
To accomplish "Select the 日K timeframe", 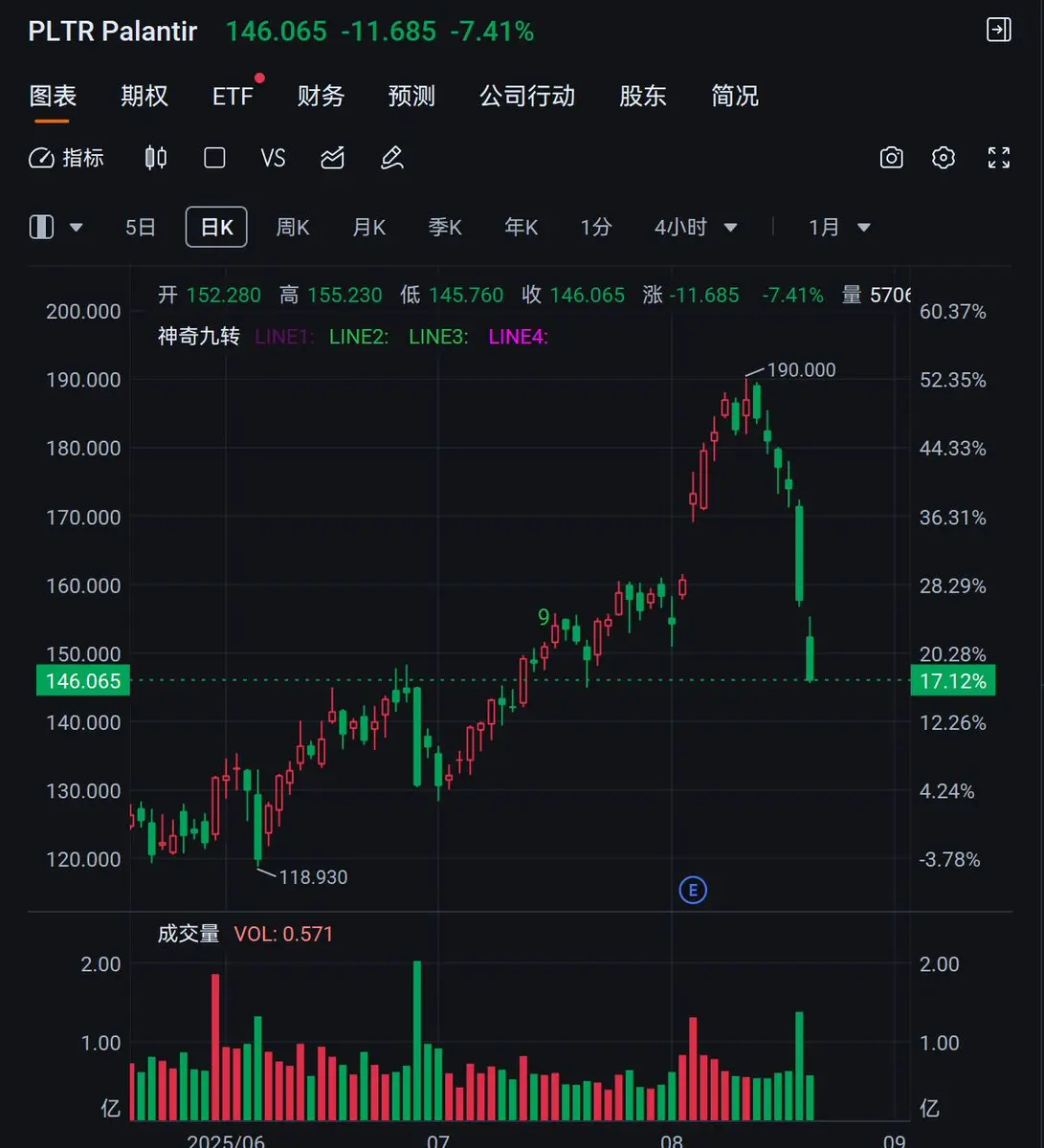I will coord(216,227).
